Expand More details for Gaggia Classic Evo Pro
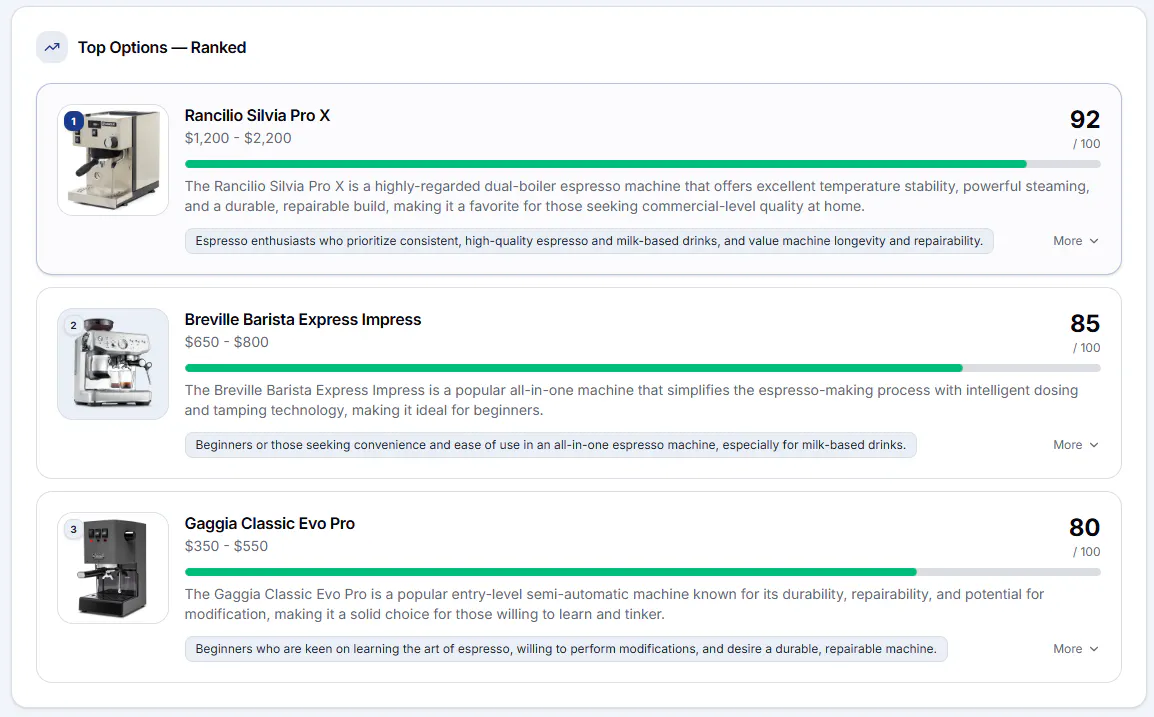This screenshot has width=1154, height=717. pos(1075,649)
